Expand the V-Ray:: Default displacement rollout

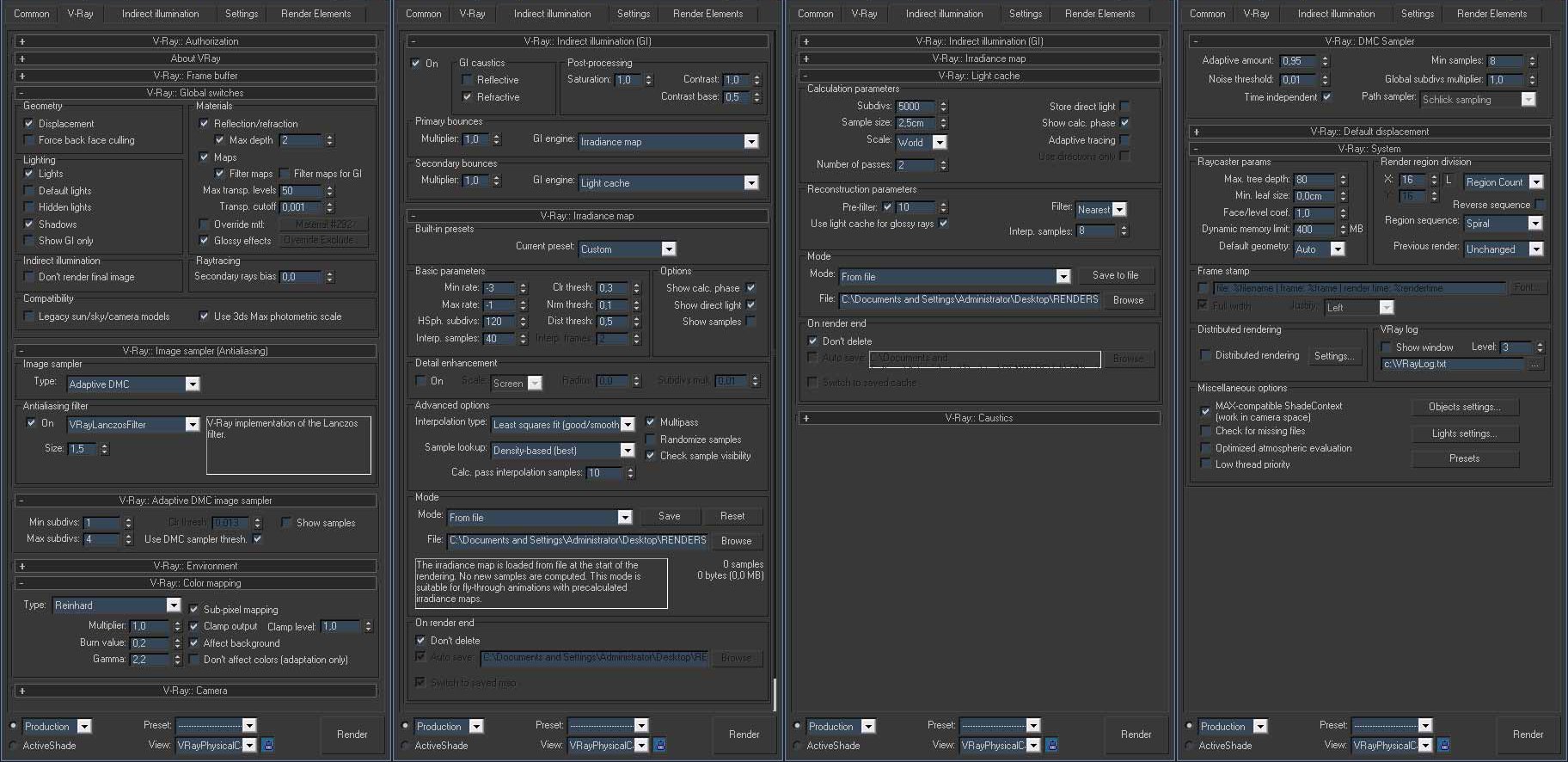[1369, 132]
